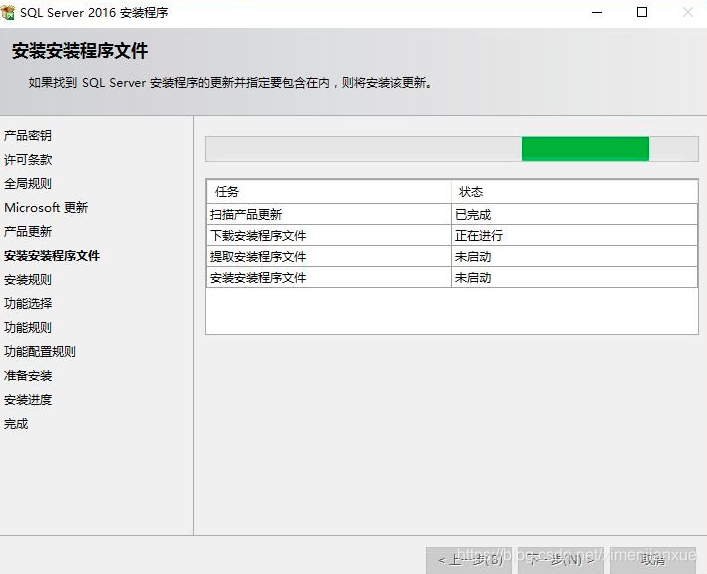The width and height of the screenshot is (707, 574).
Task: Click the 状态 column header
Action: point(574,192)
